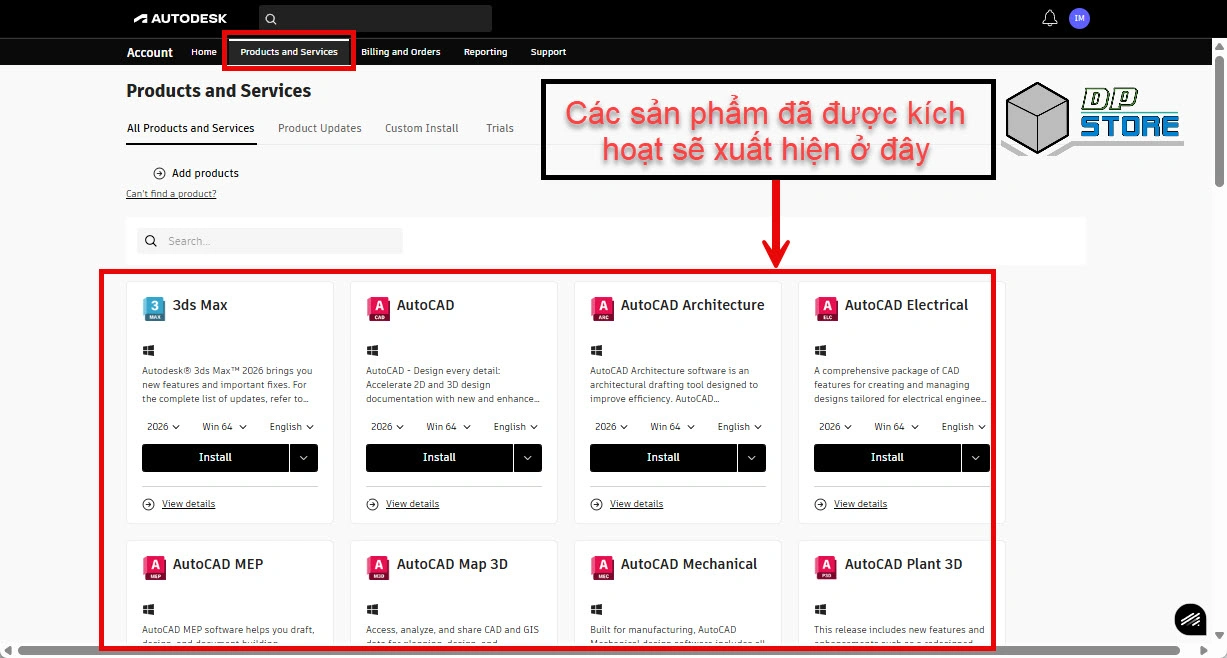Switch to the Trials tab
This screenshot has height=658, width=1227.
(500, 128)
